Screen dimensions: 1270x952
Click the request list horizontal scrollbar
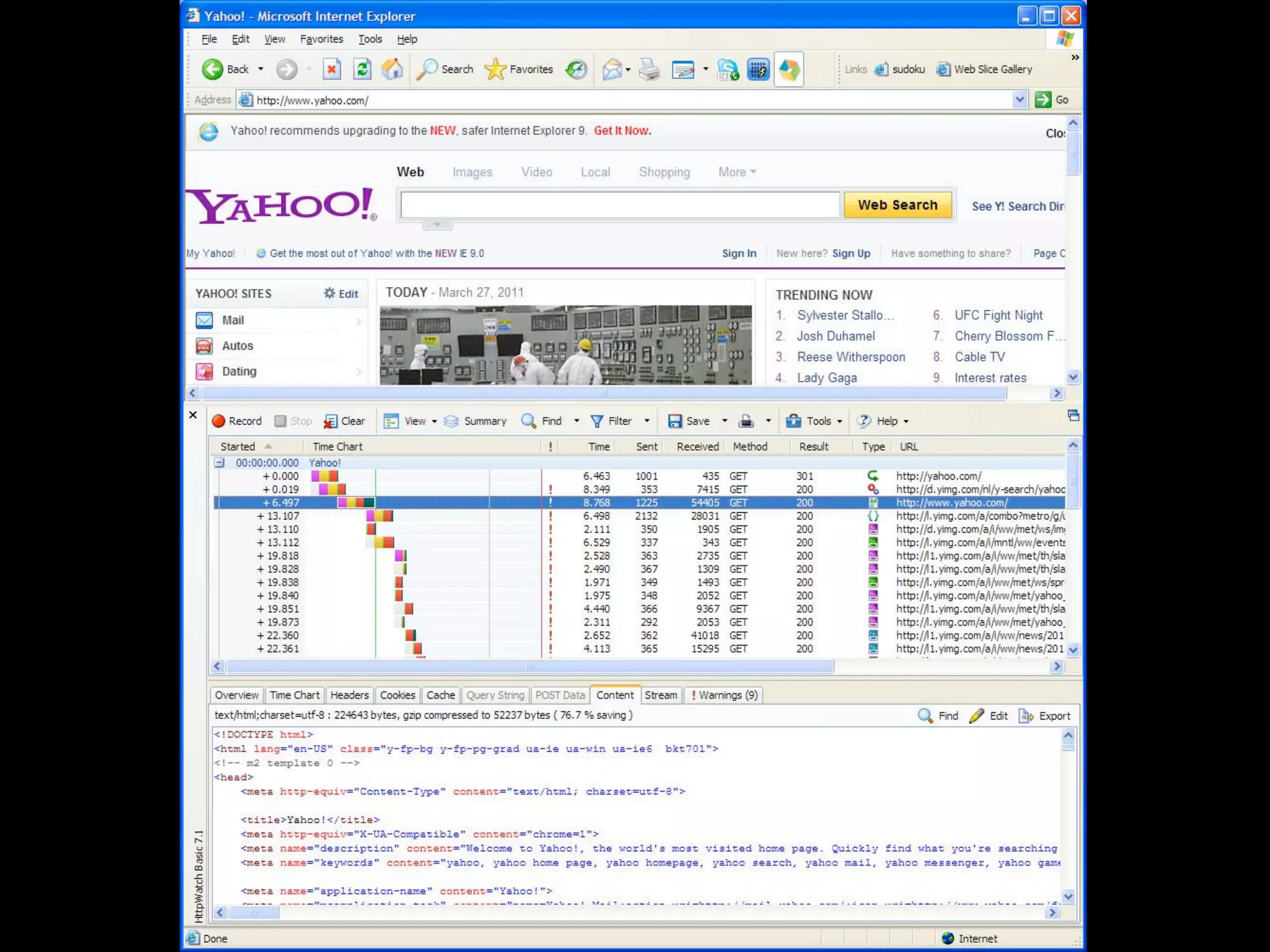530,666
